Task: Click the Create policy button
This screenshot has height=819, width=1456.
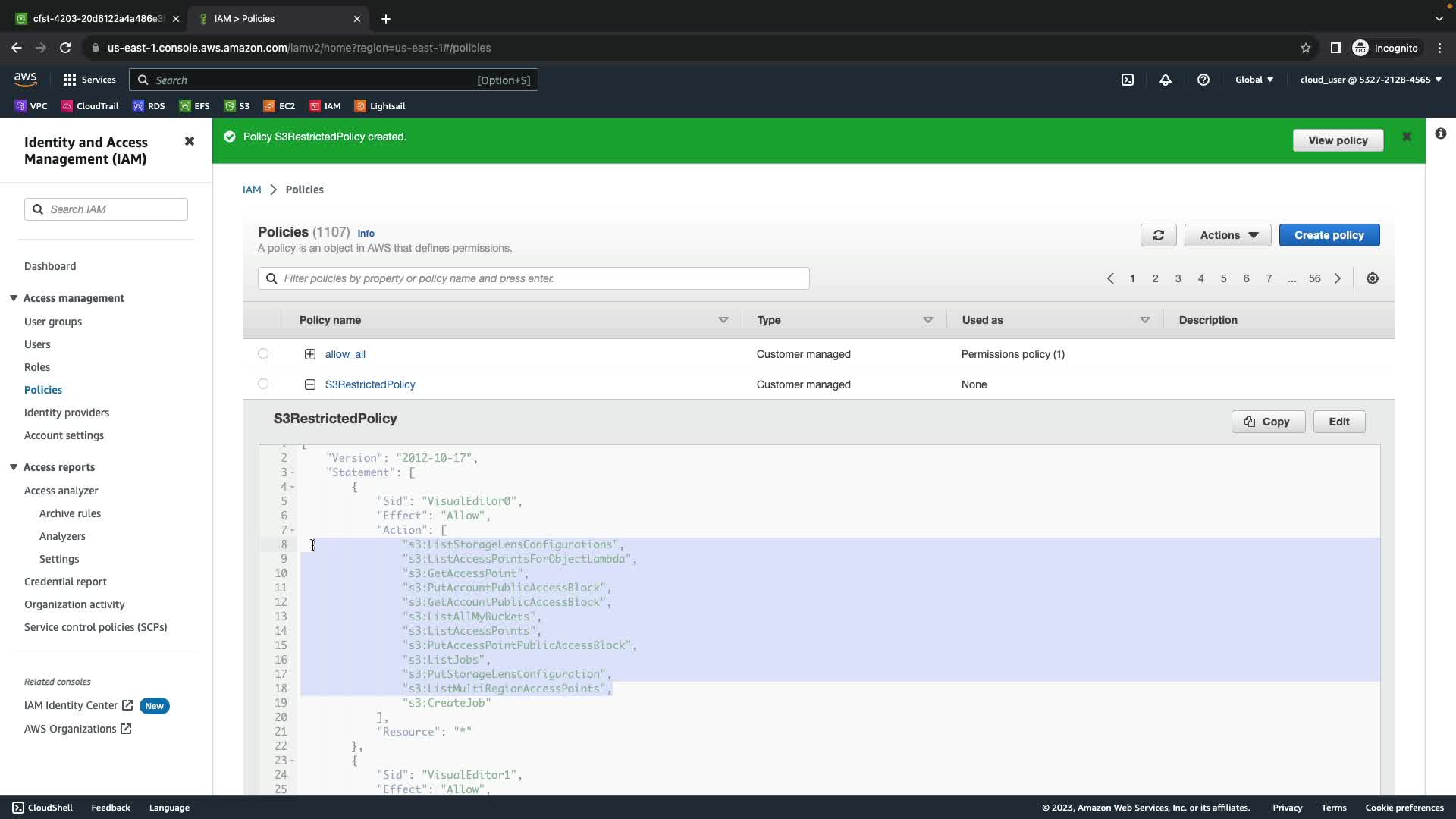Action: [1329, 235]
